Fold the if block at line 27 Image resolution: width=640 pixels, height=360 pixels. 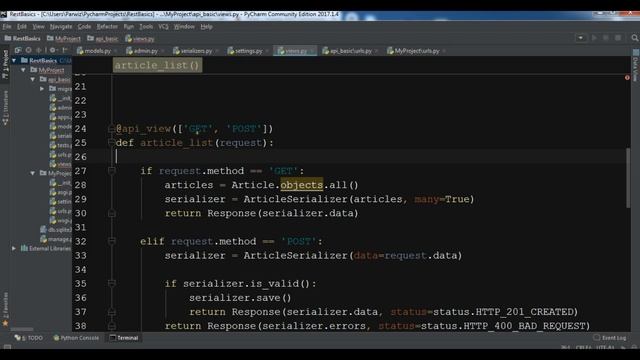click(111, 171)
